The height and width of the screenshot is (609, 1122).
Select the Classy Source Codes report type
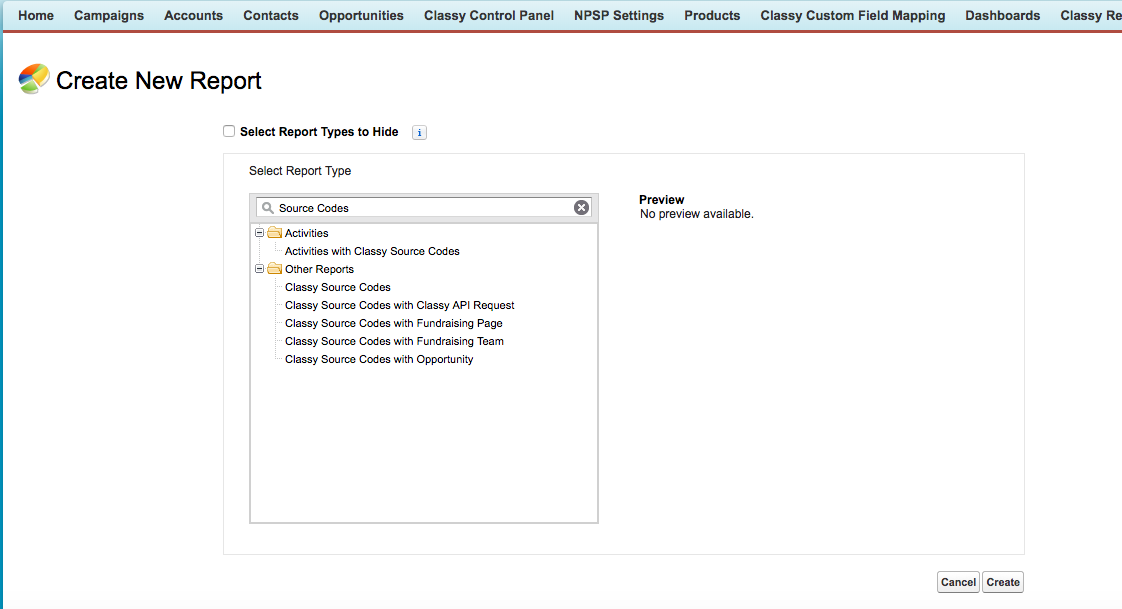(x=338, y=287)
